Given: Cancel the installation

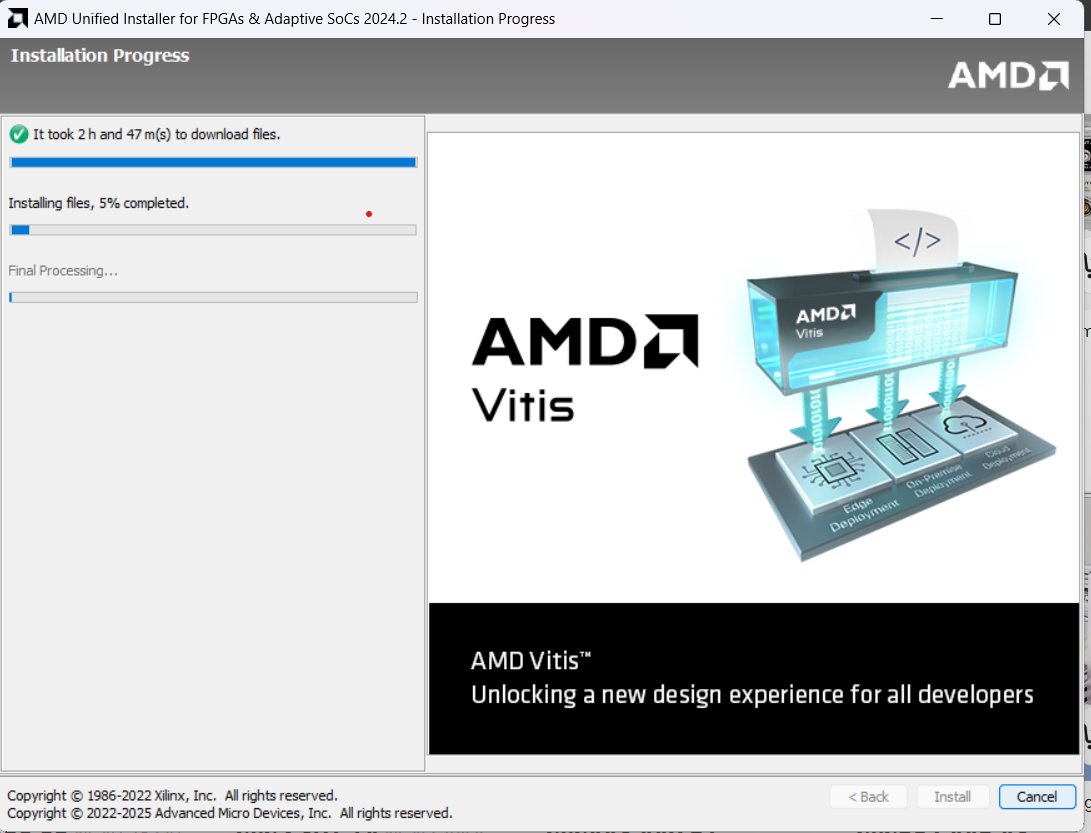Looking at the screenshot, I should (1037, 797).
